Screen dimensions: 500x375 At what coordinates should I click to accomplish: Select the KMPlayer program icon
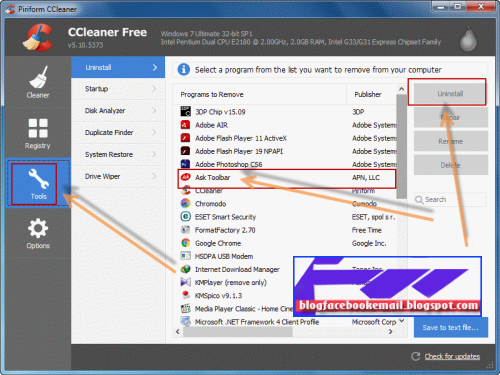pos(185,282)
